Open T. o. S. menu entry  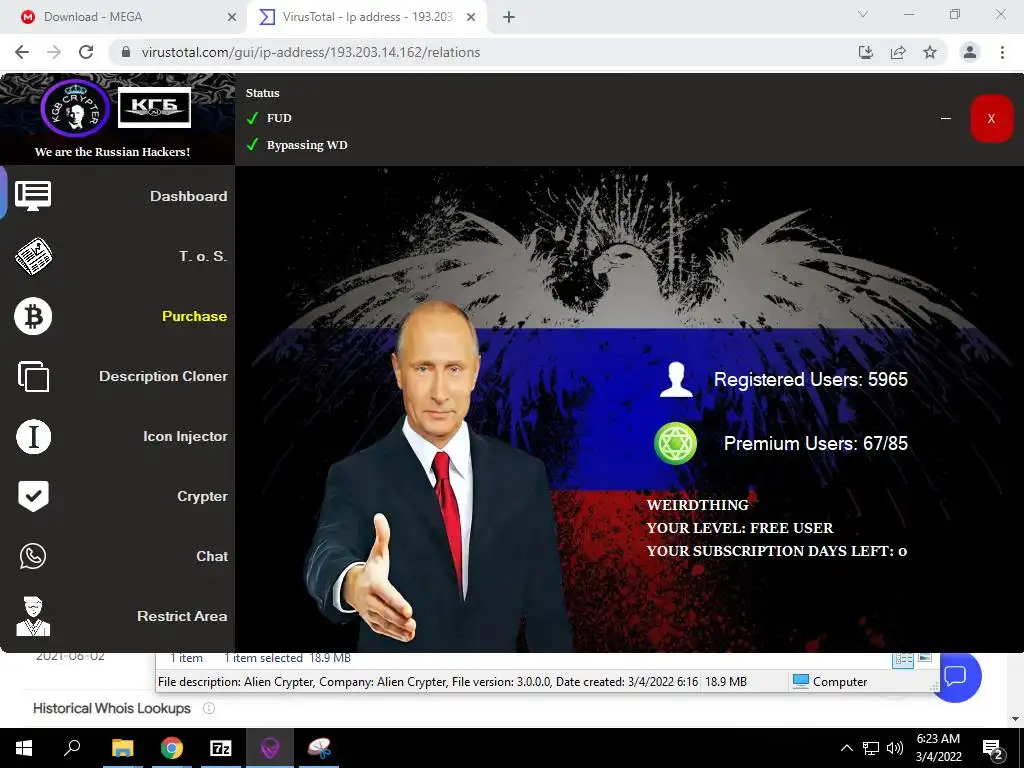point(203,256)
